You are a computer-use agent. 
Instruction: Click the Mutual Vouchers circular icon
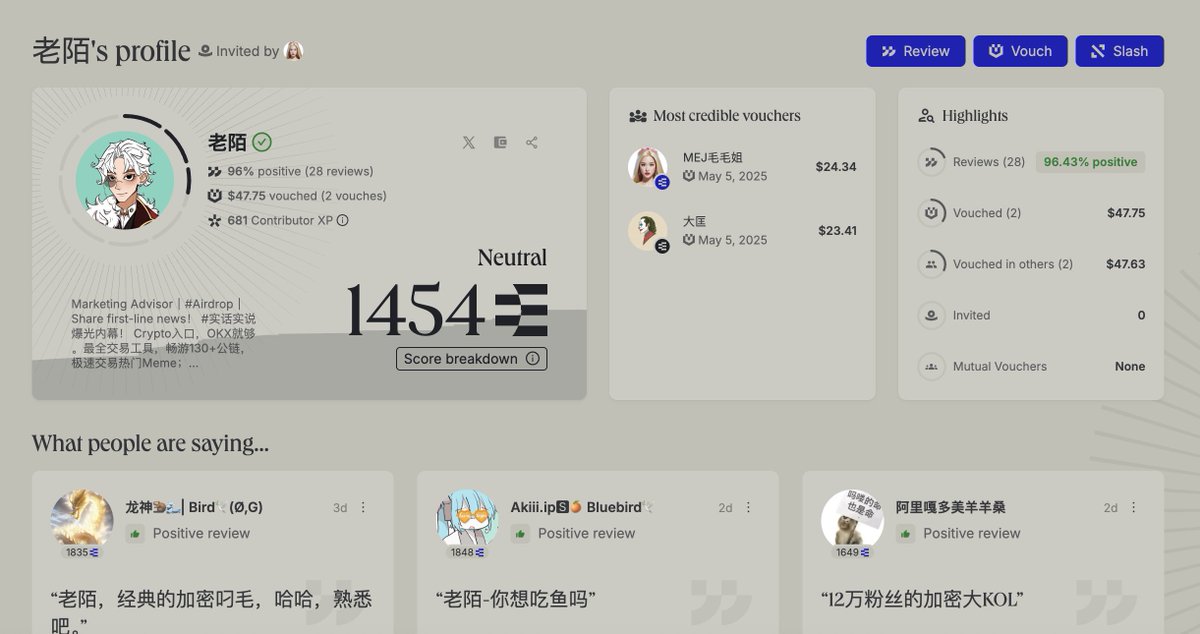(931, 366)
